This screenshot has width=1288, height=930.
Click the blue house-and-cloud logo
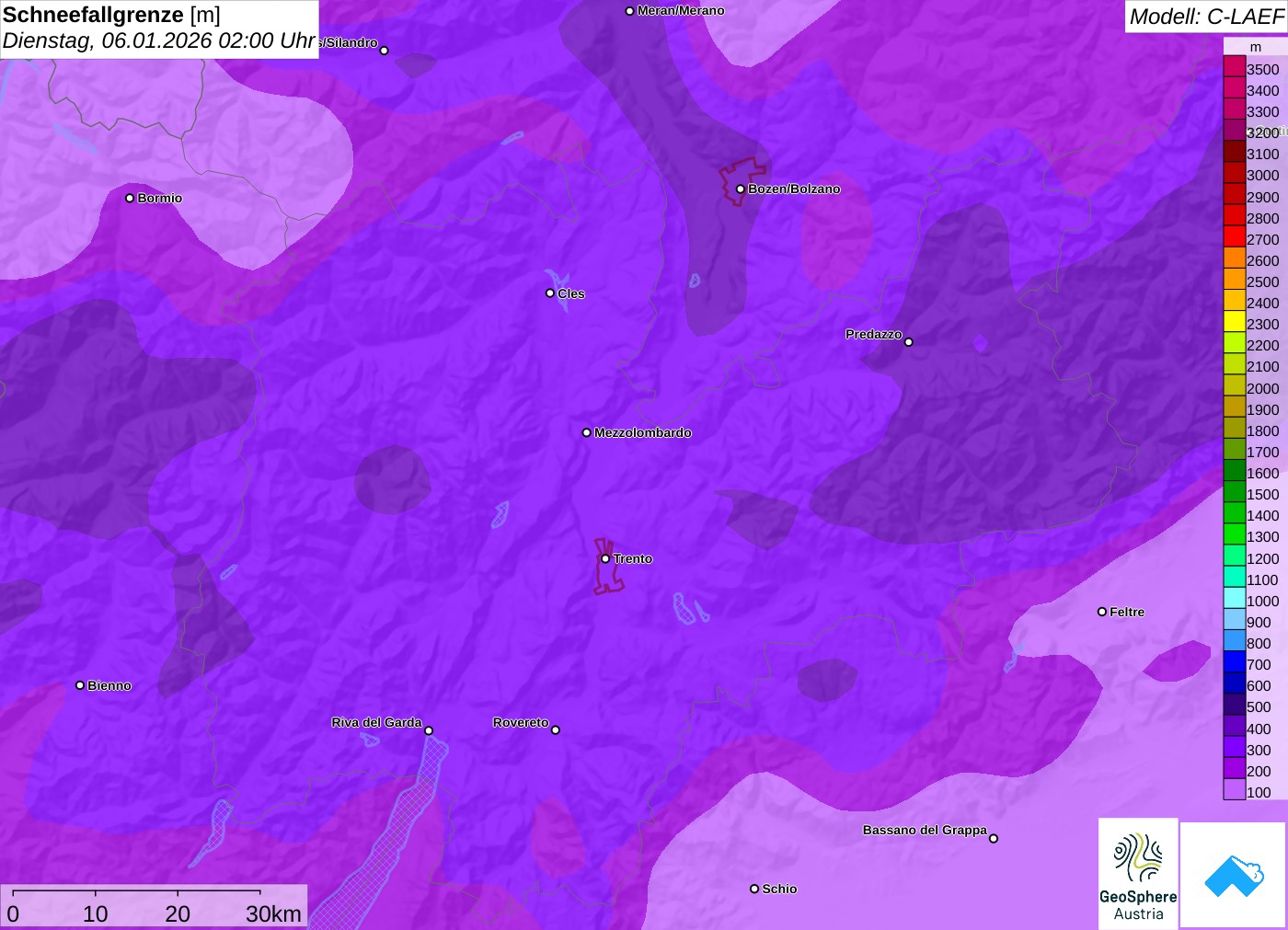(x=1234, y=875)
